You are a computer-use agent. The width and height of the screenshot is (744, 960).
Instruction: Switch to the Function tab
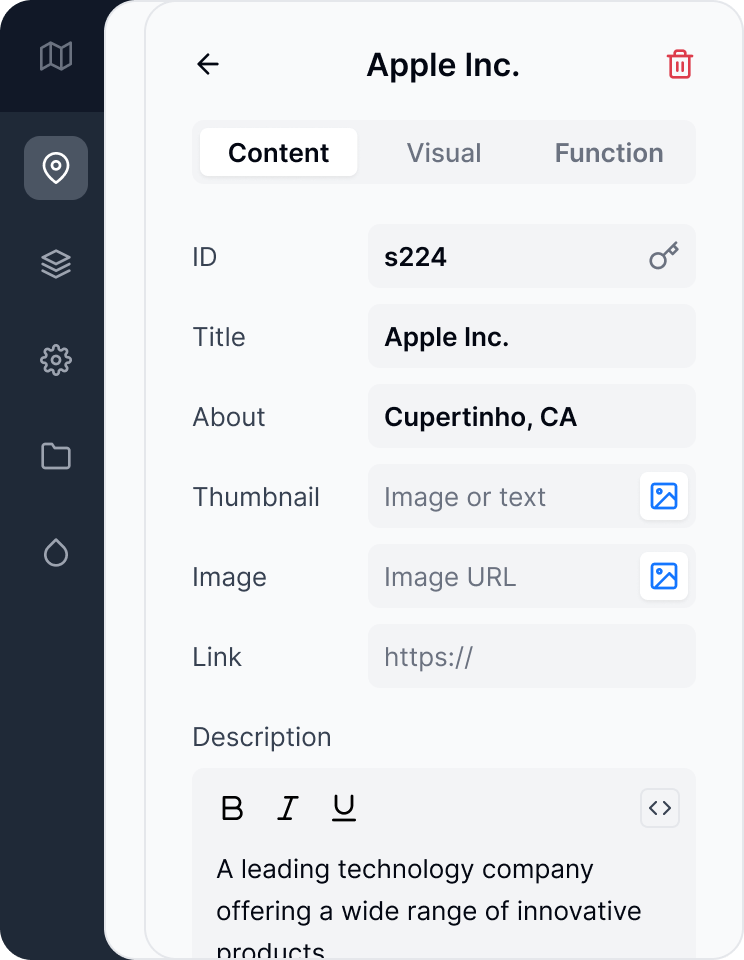tap(609, 152)
